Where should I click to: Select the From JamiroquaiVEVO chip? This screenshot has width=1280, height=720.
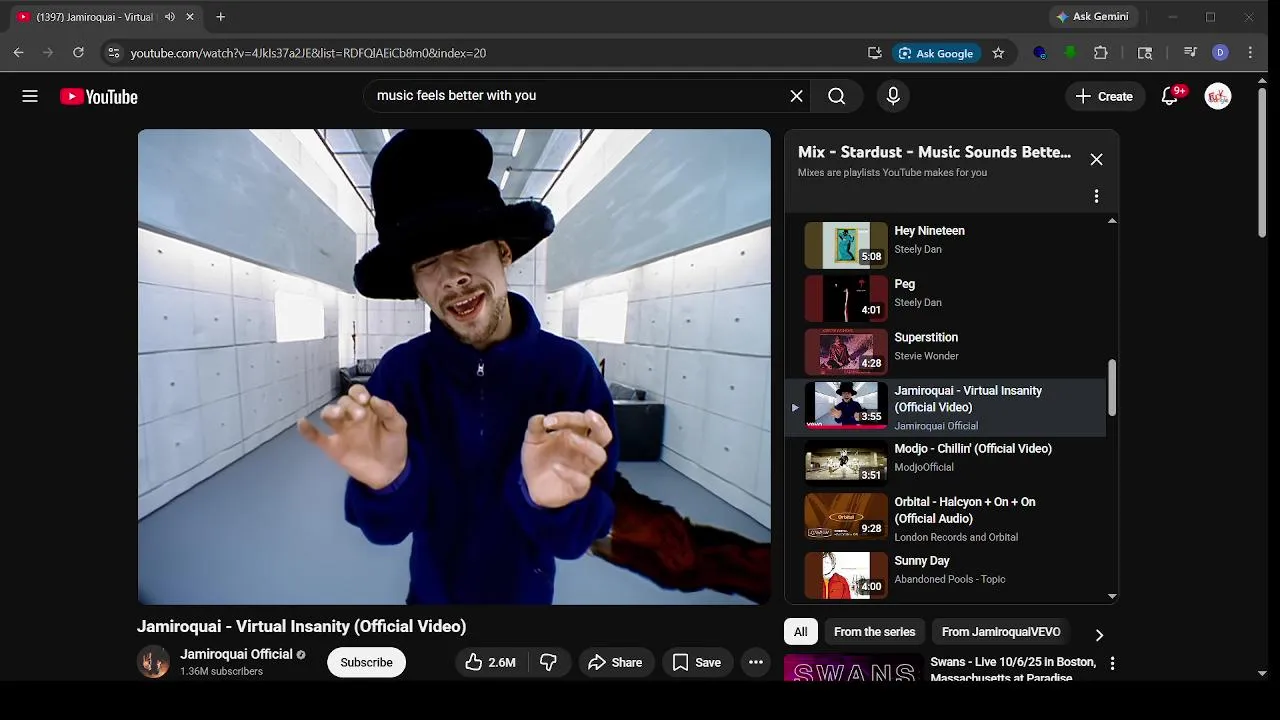[x=1001, y=632]
